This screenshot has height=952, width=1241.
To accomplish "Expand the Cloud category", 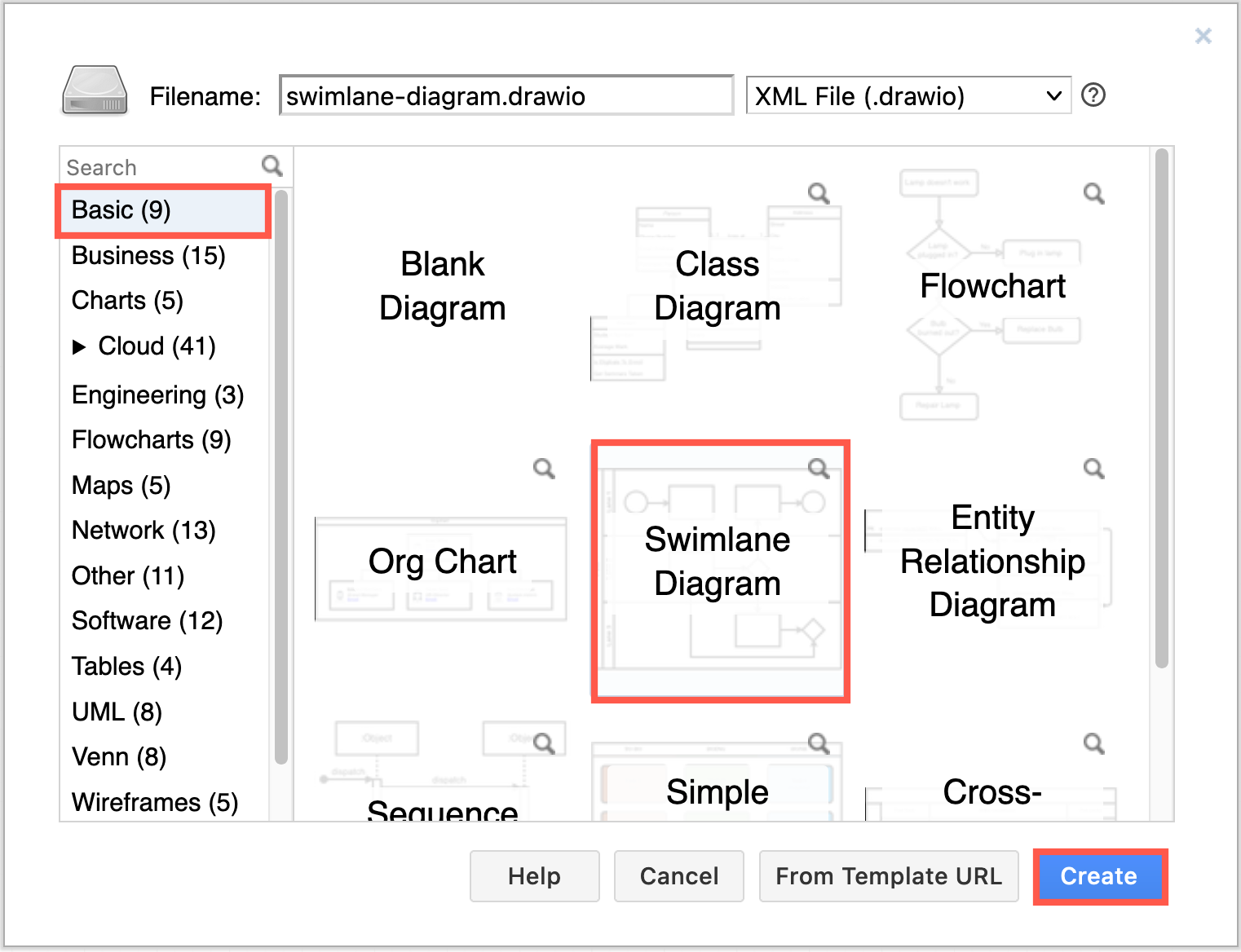I will coord(81,346).
